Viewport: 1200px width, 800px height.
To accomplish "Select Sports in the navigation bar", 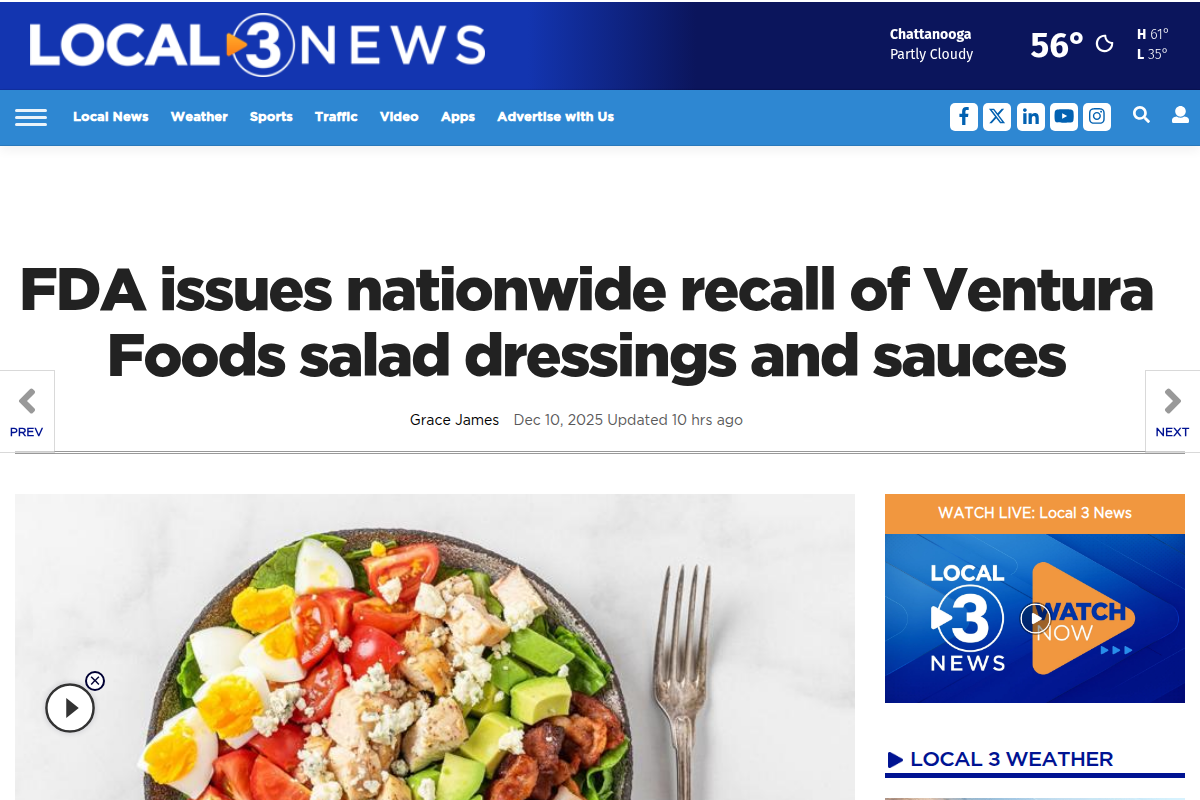I will (271, 117).
